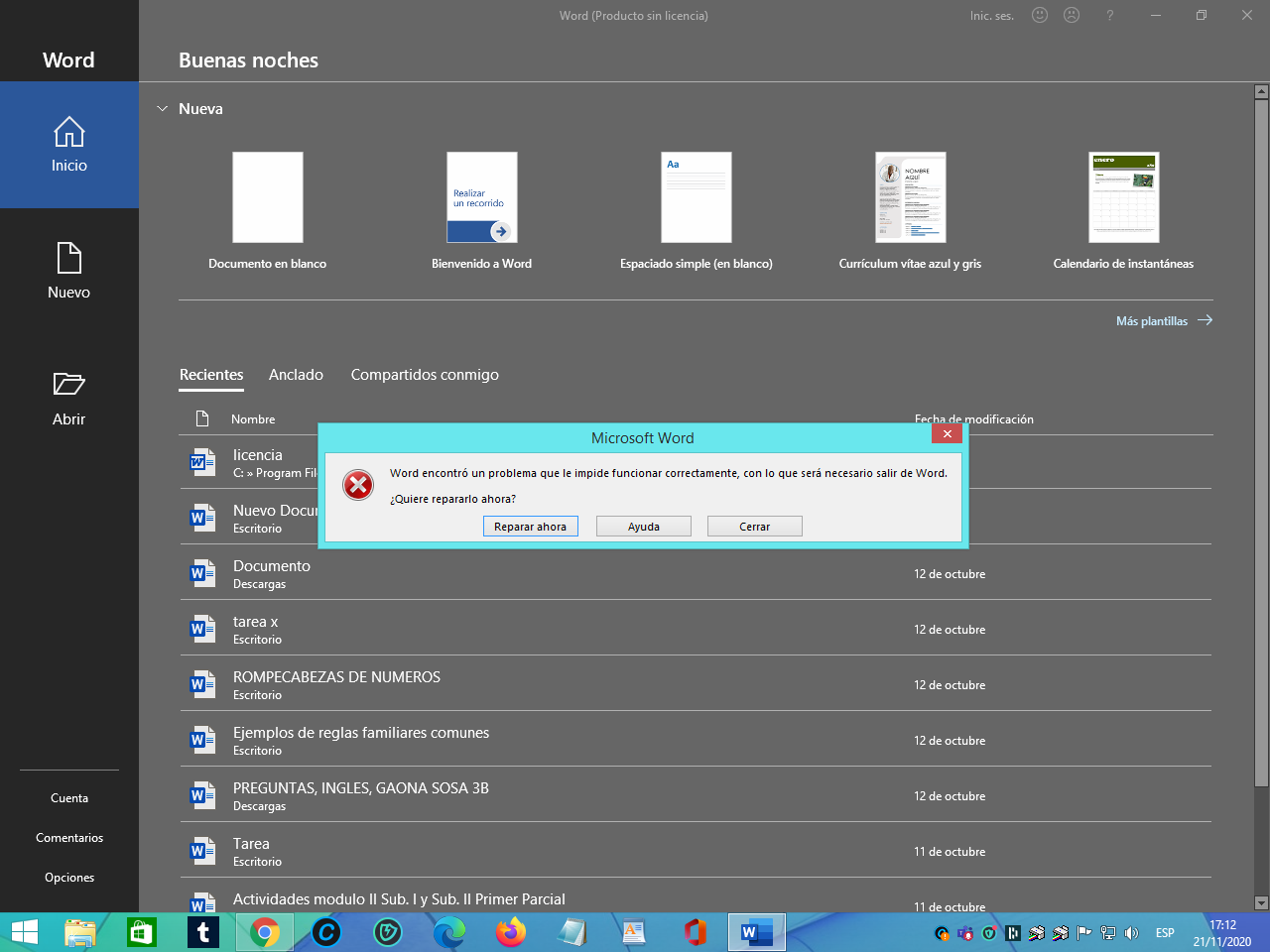The image size is (1270, 952).
Task: Select Calendario de instantáneas template
Action: [1124, 211]
